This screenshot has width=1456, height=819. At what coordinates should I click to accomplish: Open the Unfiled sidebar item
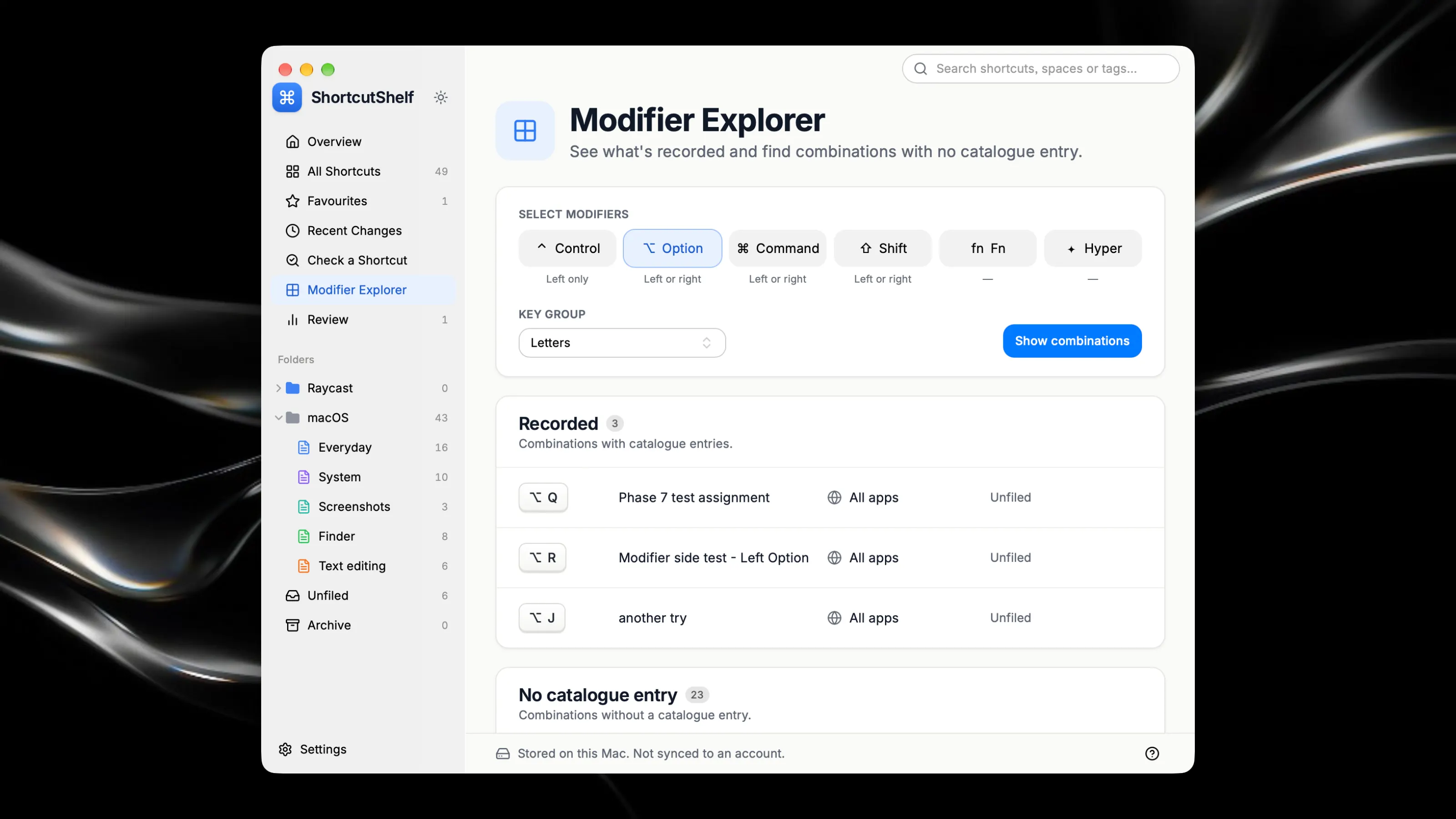363,595
